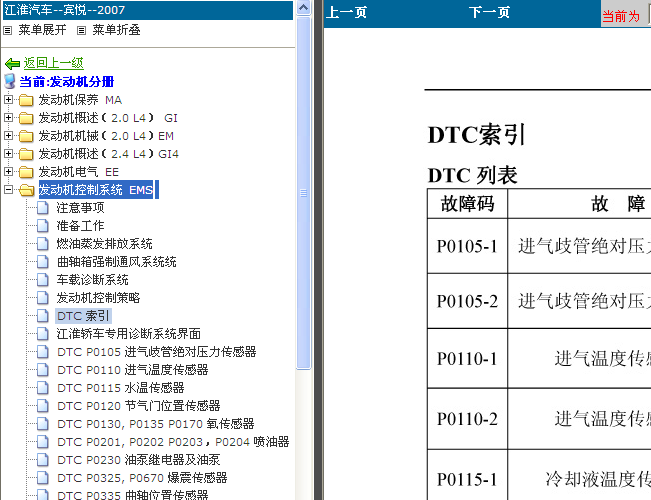Image resolution: width=651 pixels, height=500 pixels.
Task: Click the 菜单展开 menu icon
Action: click(x=7, y=30)
